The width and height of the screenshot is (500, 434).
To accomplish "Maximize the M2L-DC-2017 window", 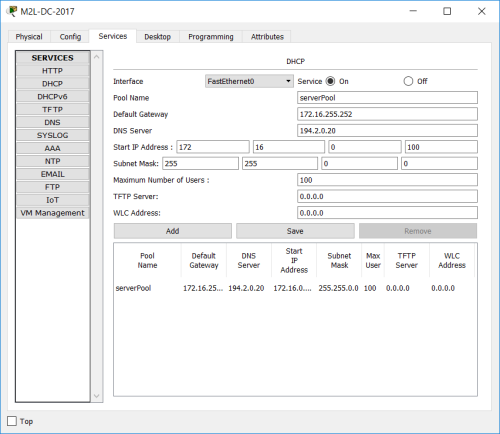I will [447, 11].
